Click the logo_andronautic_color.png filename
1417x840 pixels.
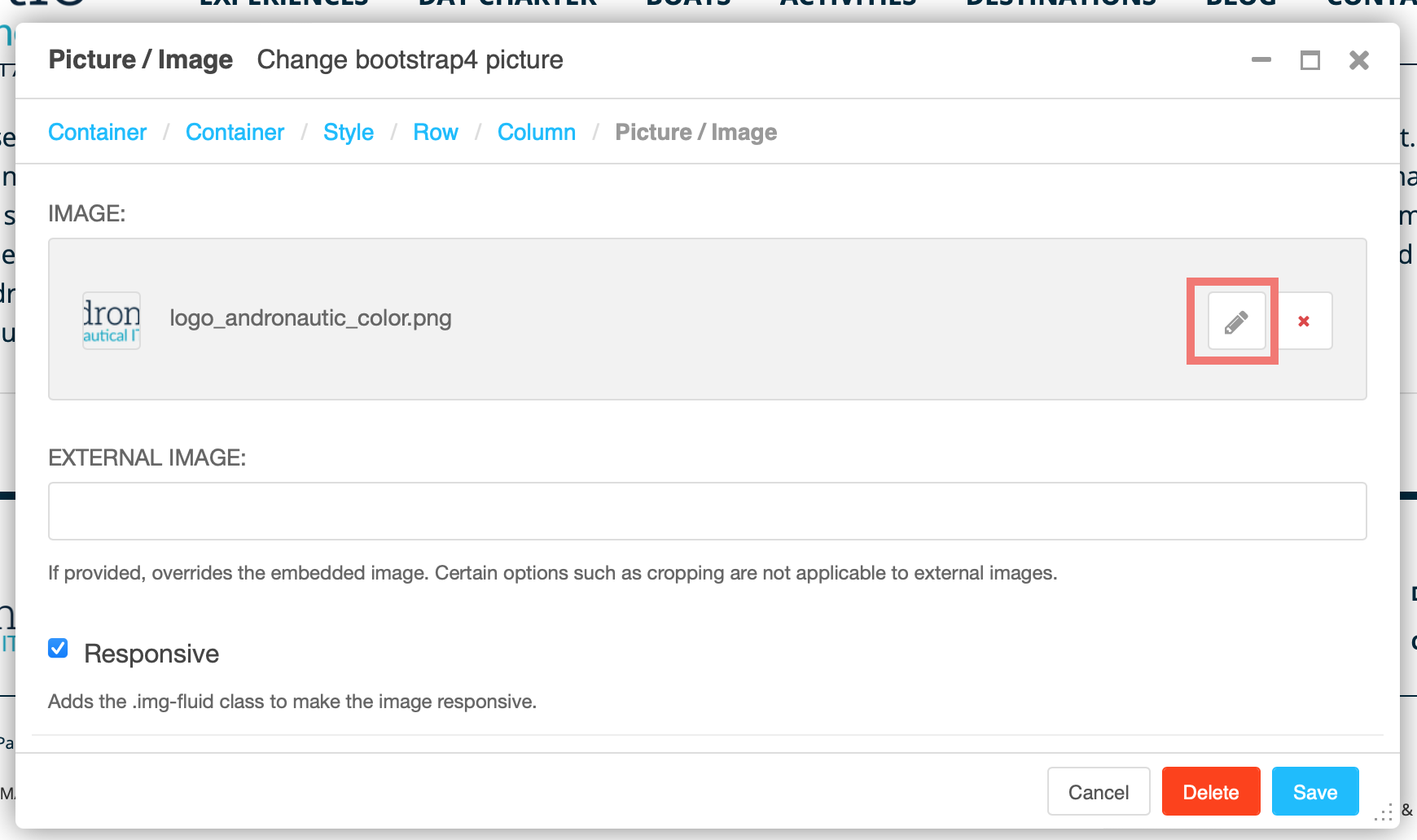(310, 318)
